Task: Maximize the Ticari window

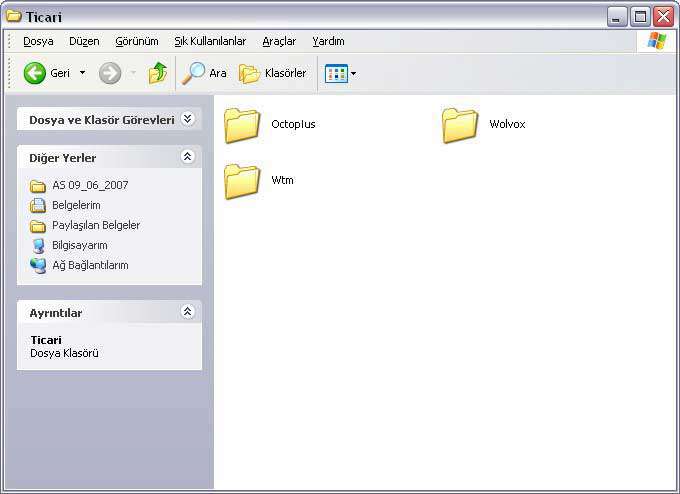Action: coord(640,17)
